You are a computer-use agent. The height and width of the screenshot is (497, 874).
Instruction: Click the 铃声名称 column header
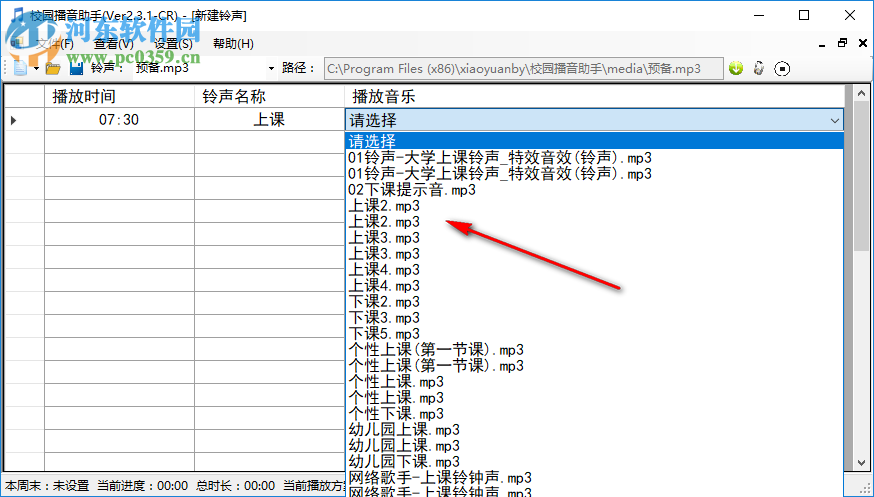(269, 96)
